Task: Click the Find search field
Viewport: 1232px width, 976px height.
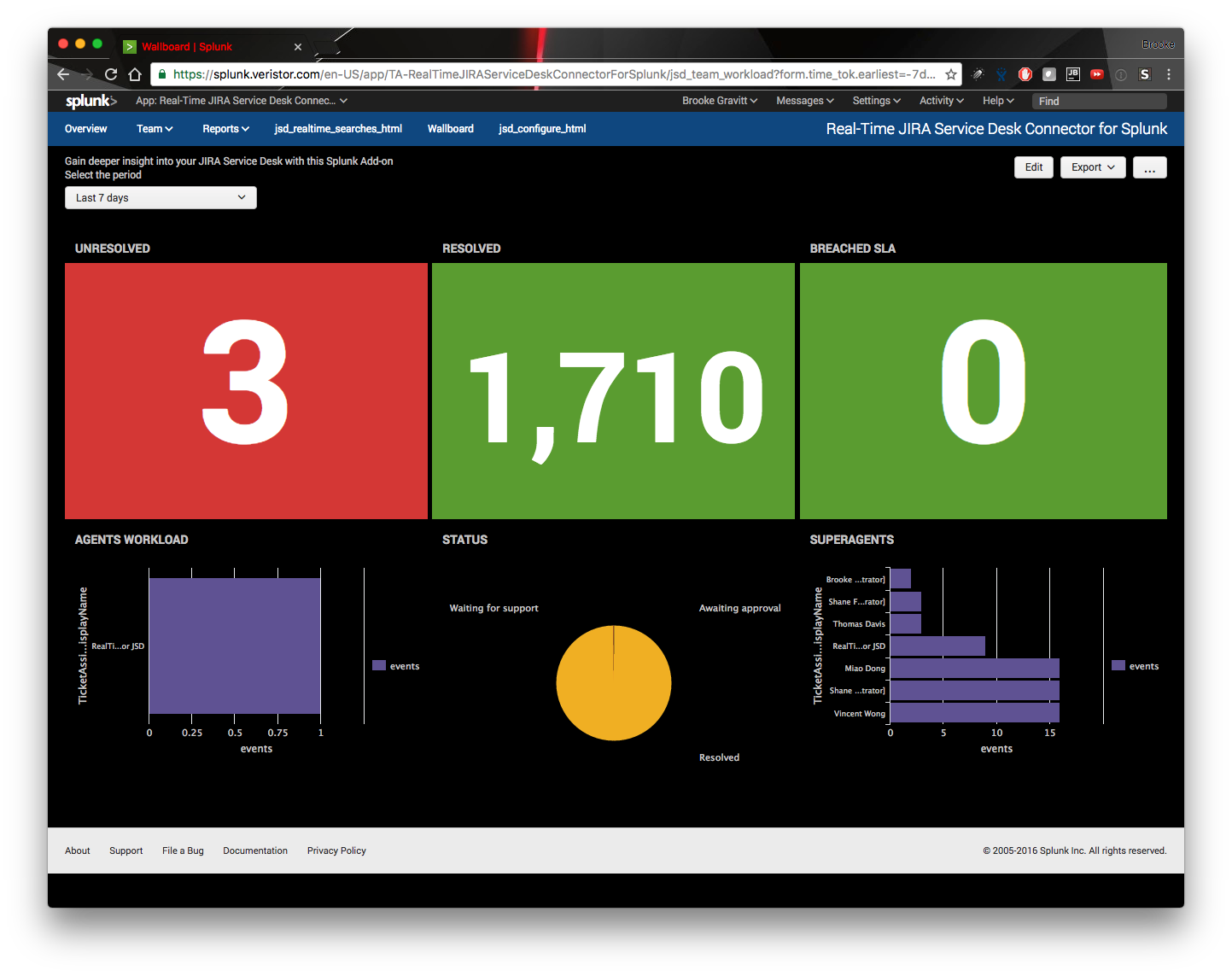Action: (1100, 101)
